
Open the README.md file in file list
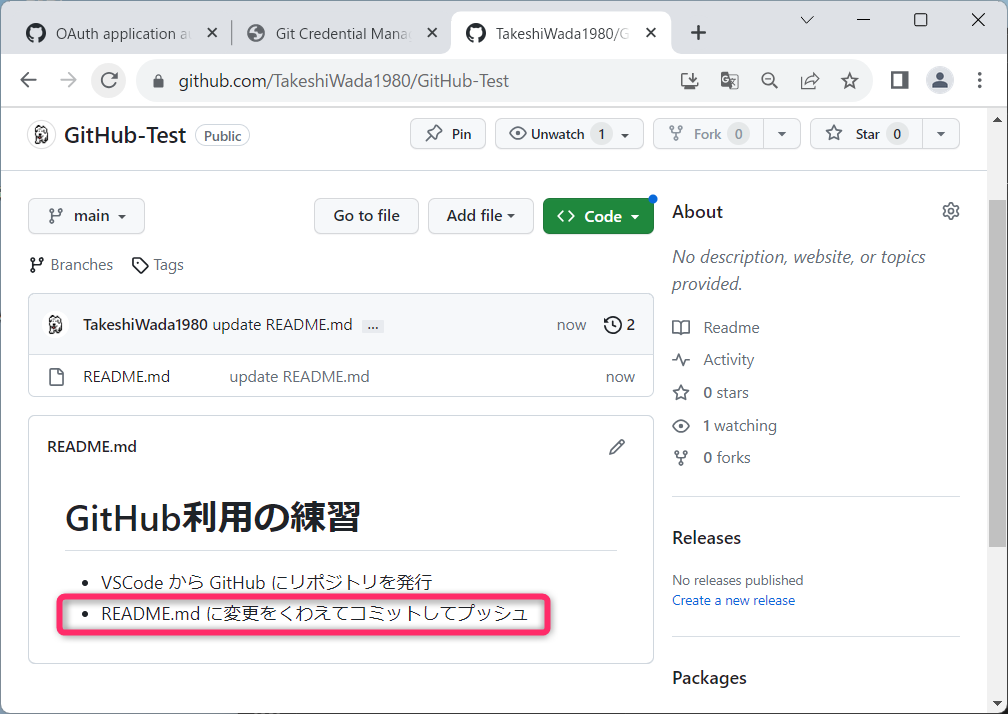pyautogui.click(x=126, y=377)
